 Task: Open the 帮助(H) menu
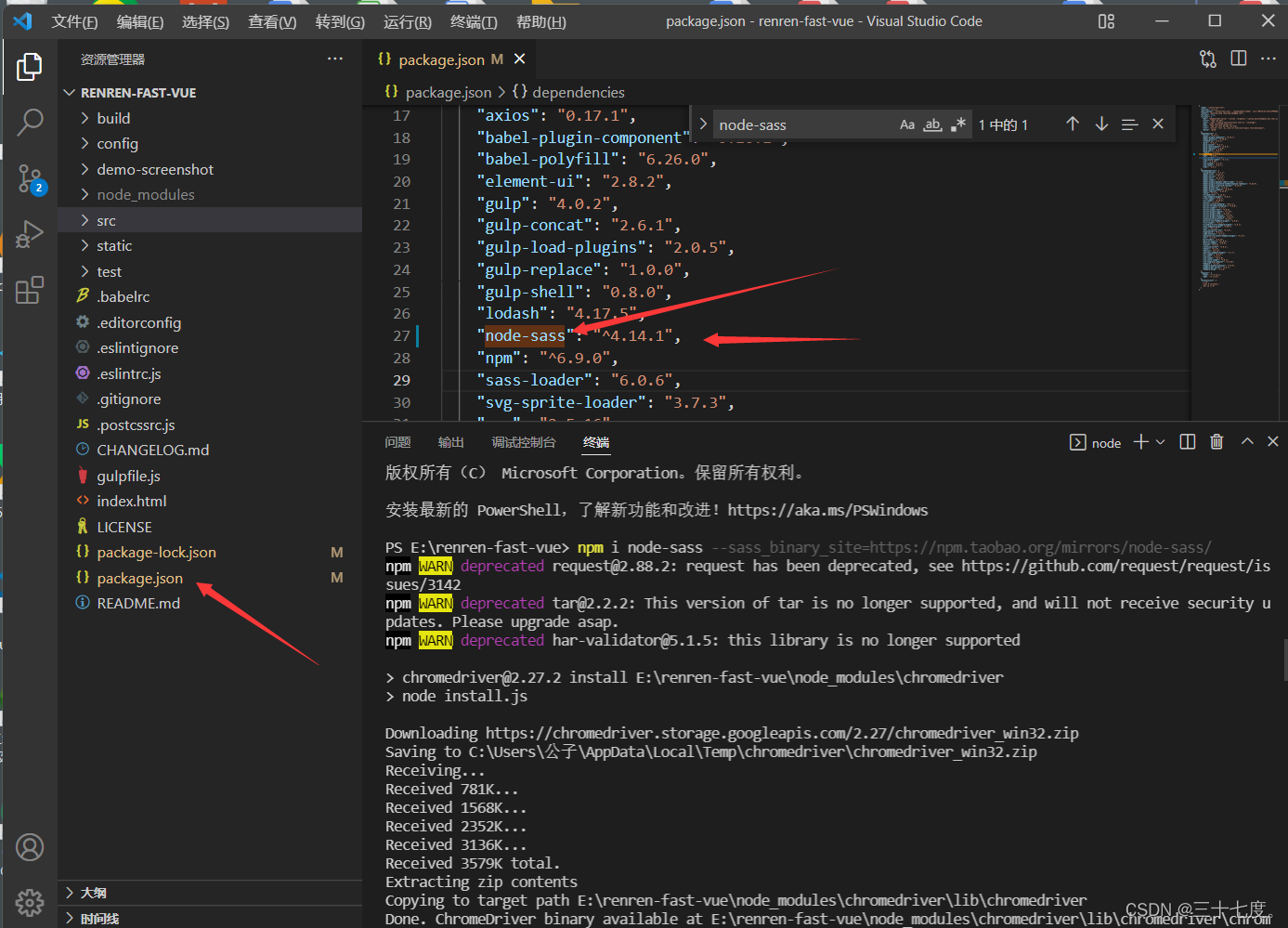click(541, 21)
